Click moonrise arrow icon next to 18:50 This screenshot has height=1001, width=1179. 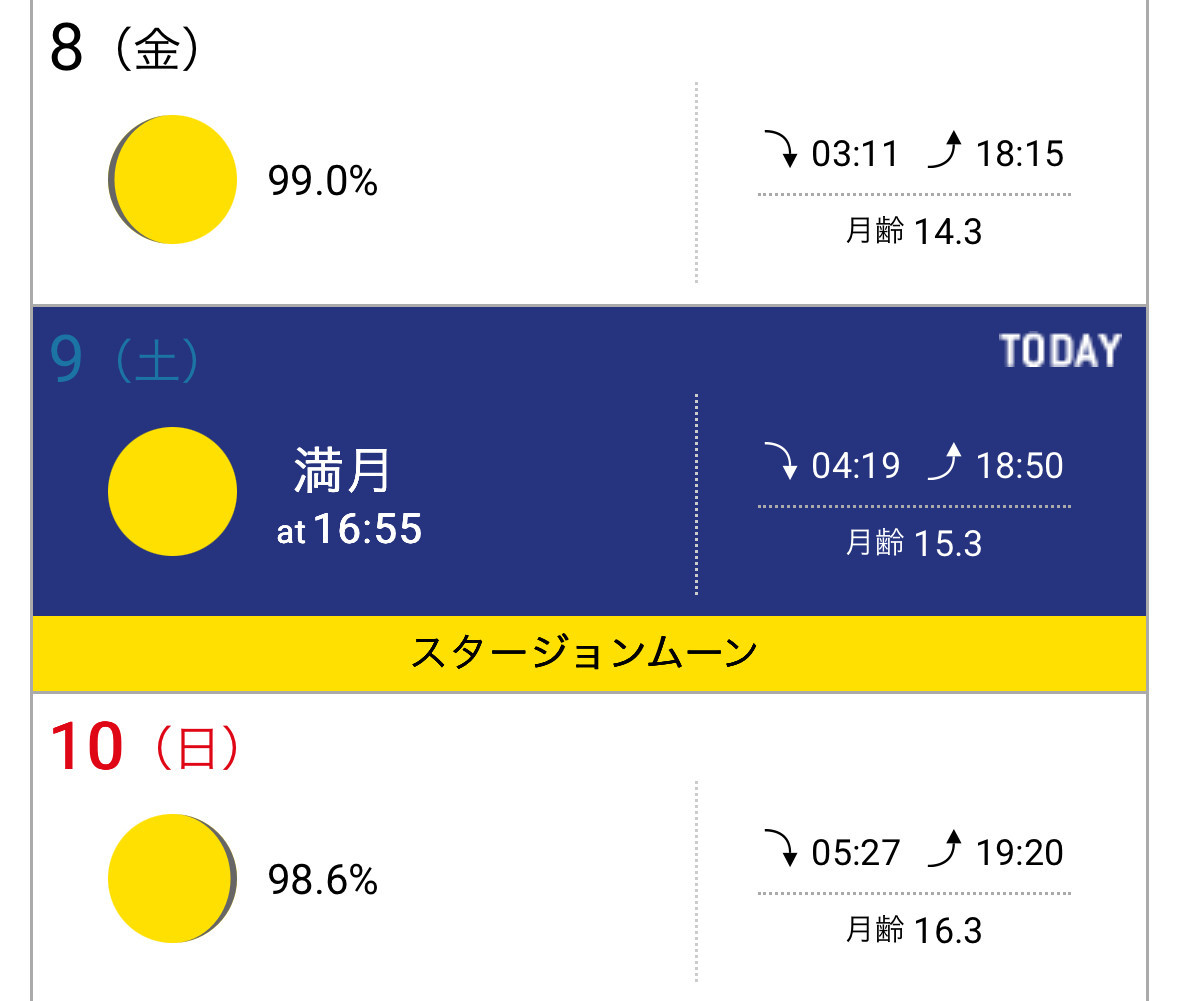(x=944, y=461)
